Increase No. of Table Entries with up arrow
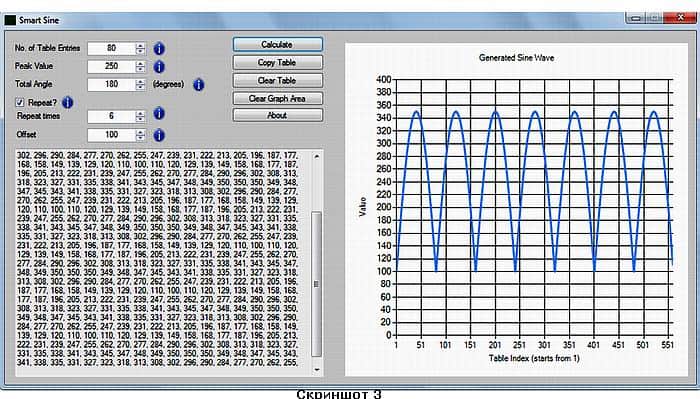This screenshot has width=700, height=399. (x=140, y=46)
